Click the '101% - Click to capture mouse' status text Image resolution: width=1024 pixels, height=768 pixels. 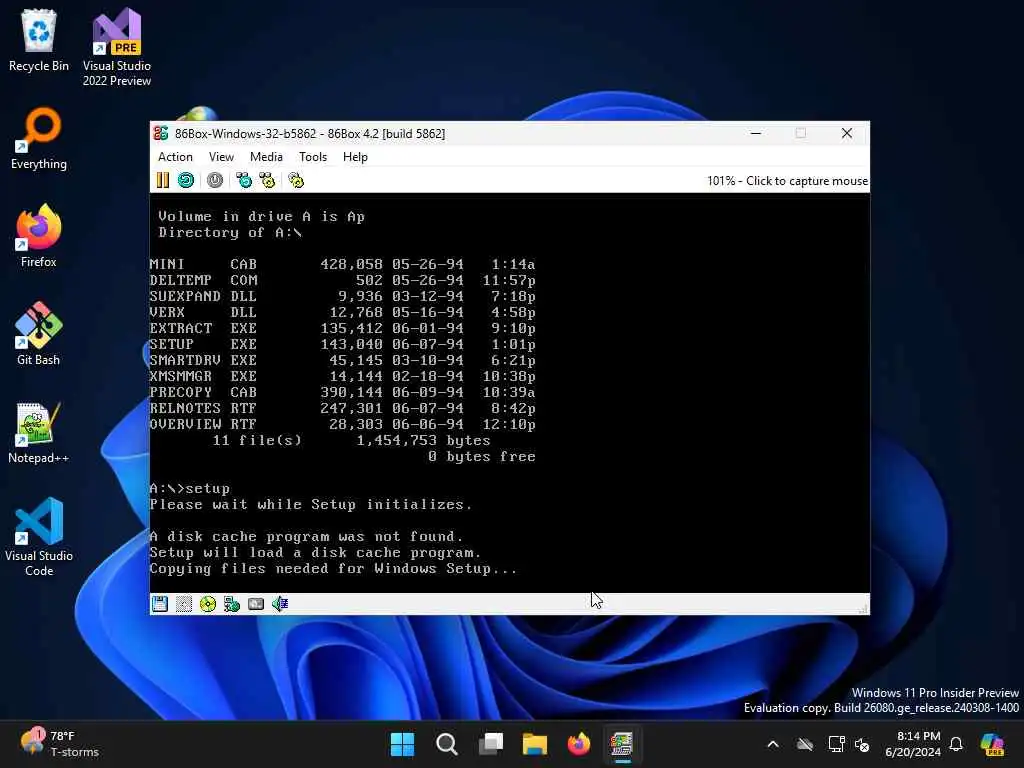coord(787,181)
